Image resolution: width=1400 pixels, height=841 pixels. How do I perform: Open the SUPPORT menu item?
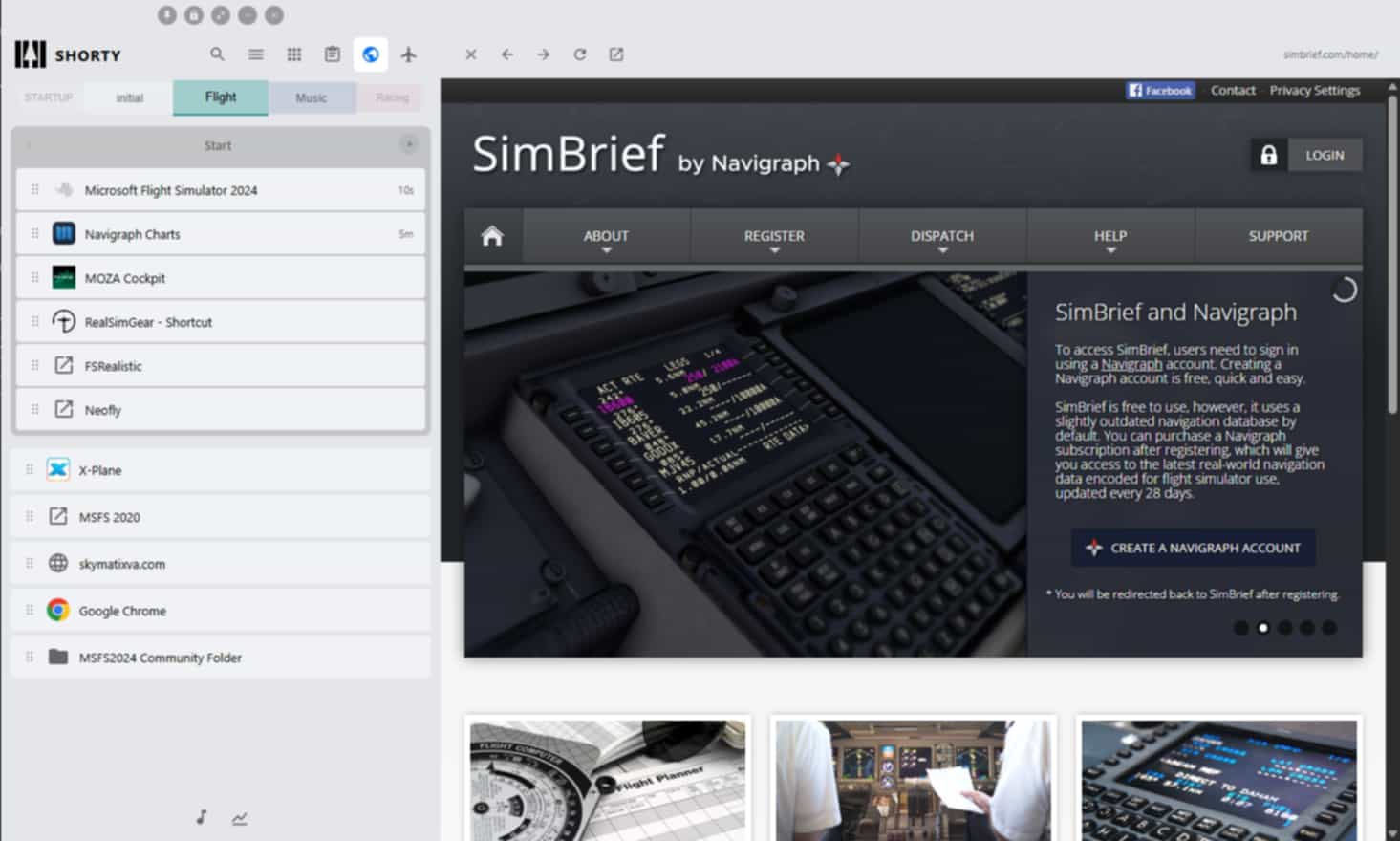[x=1279, y=236]
